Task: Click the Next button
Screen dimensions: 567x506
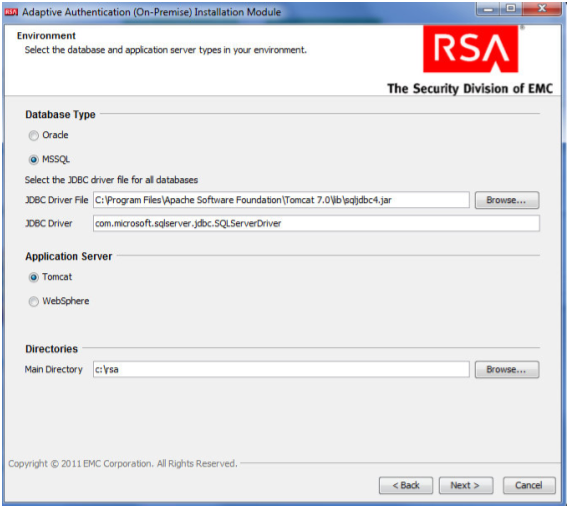Action: (x=465, y=485)
